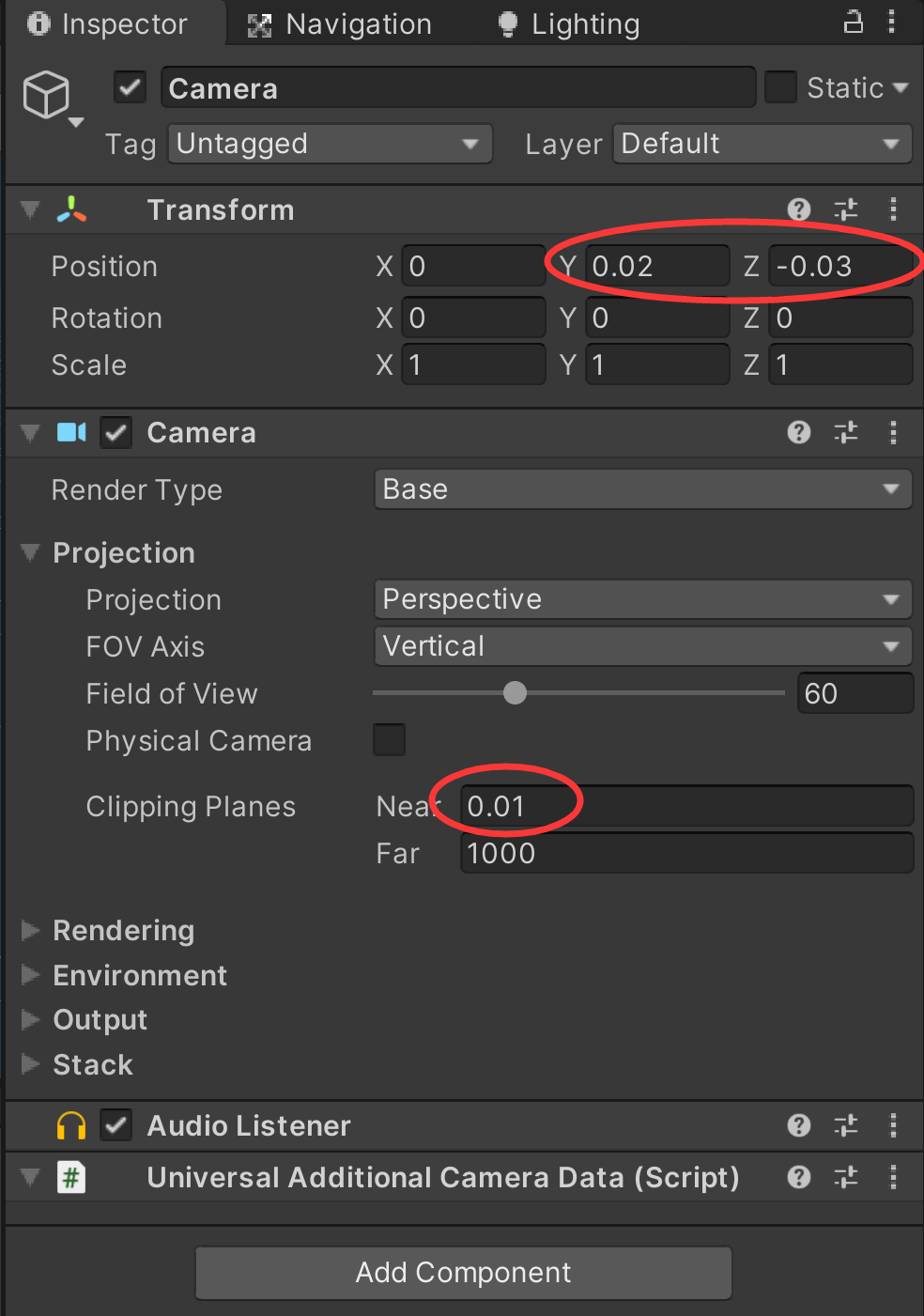The image size is (924, 1316).
Task: Open Transform component presets icon
Action: pos(845,209)
